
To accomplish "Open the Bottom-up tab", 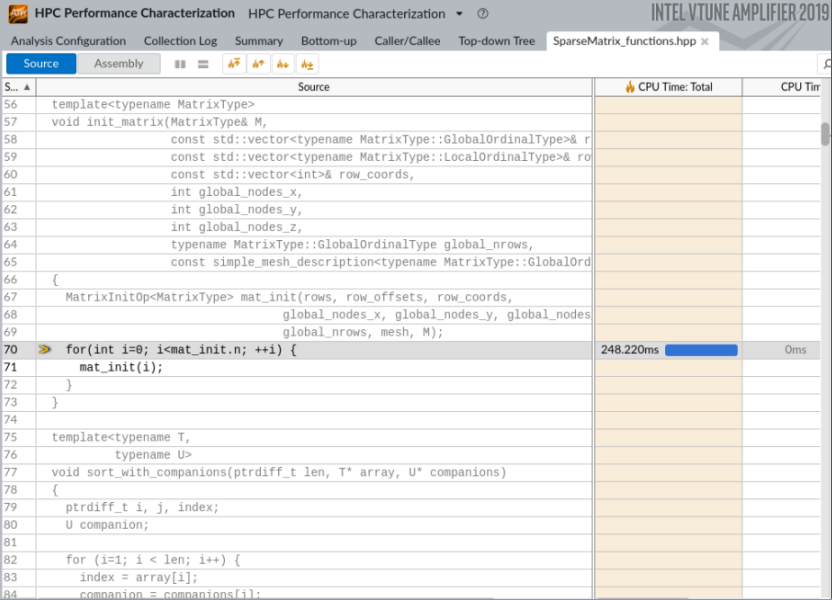I will (328, 41).
